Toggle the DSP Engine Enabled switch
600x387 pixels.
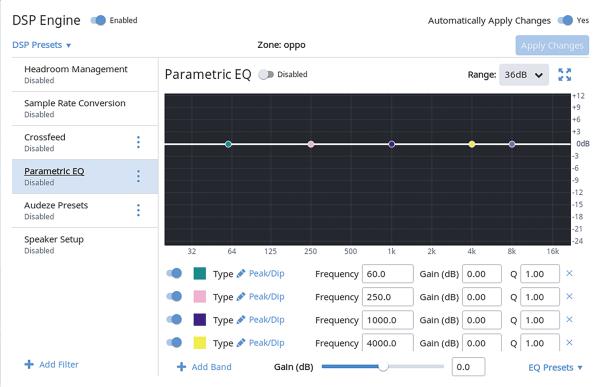pos(98,20)
